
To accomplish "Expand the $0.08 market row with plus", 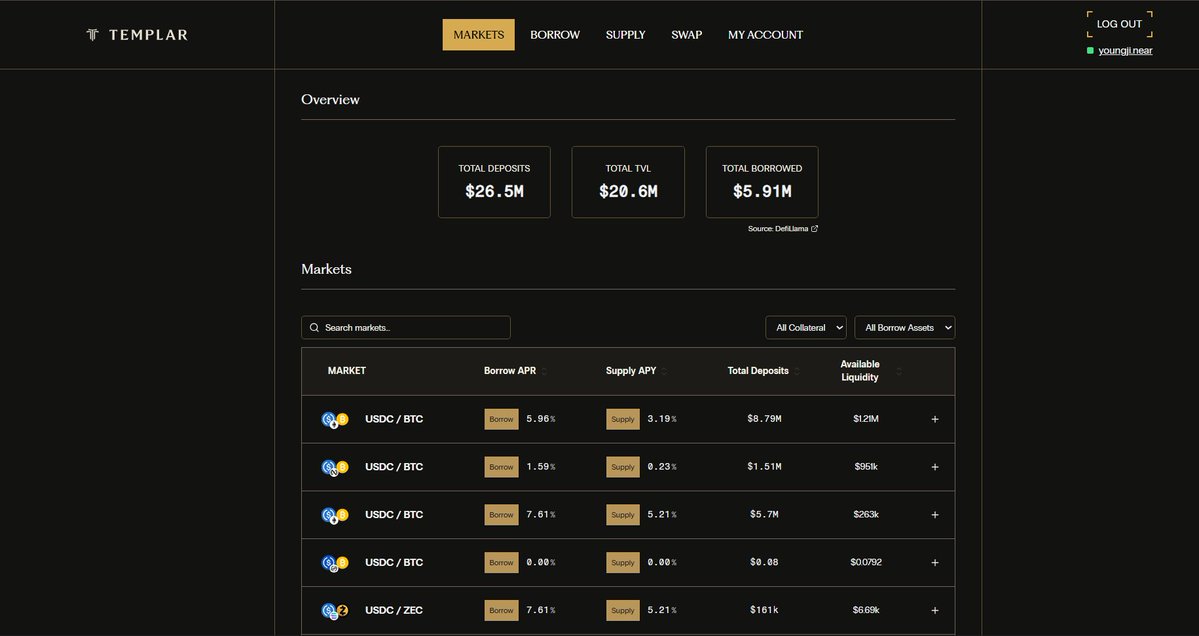I will coord(934,563).
